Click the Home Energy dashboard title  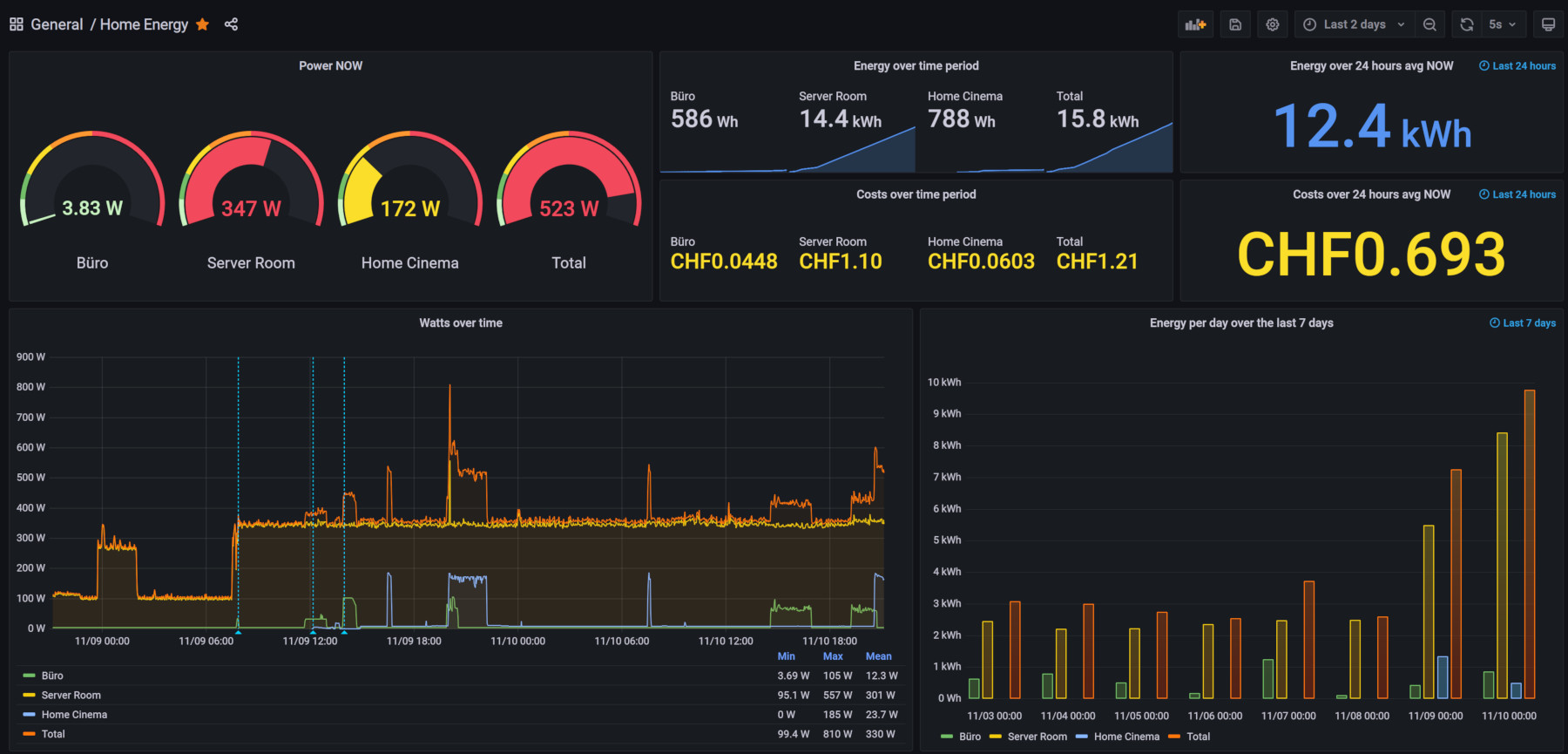(144, 24)
